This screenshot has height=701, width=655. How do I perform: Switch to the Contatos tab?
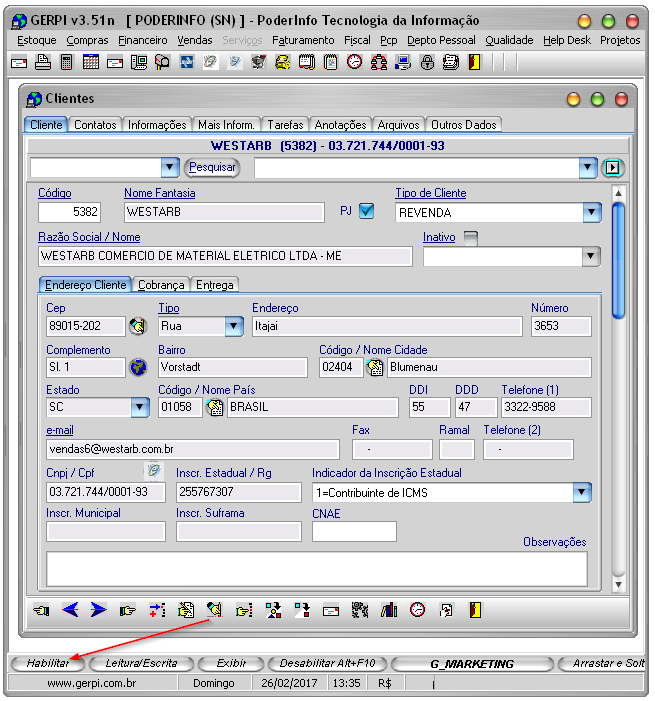(95, 125)
